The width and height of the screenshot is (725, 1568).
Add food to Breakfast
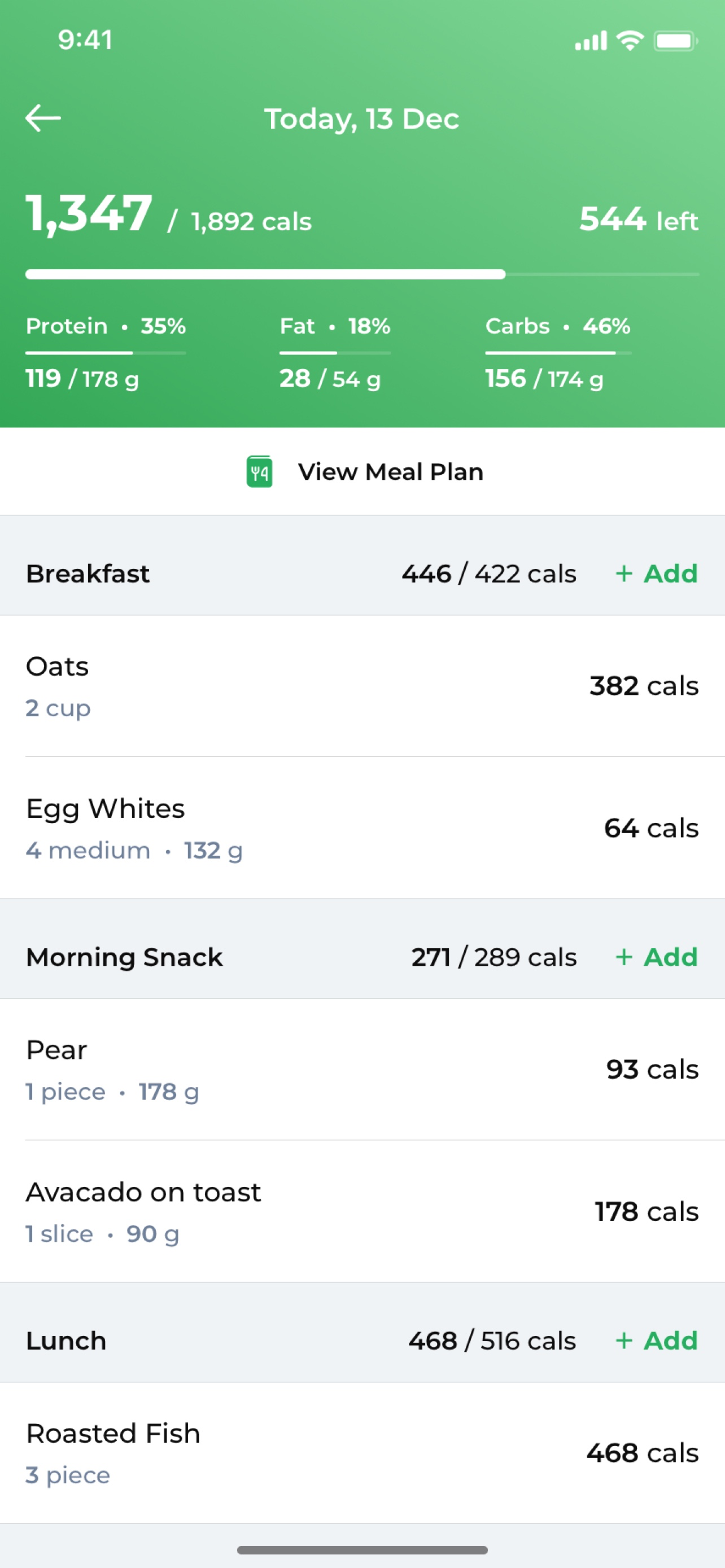click(656, 574)
